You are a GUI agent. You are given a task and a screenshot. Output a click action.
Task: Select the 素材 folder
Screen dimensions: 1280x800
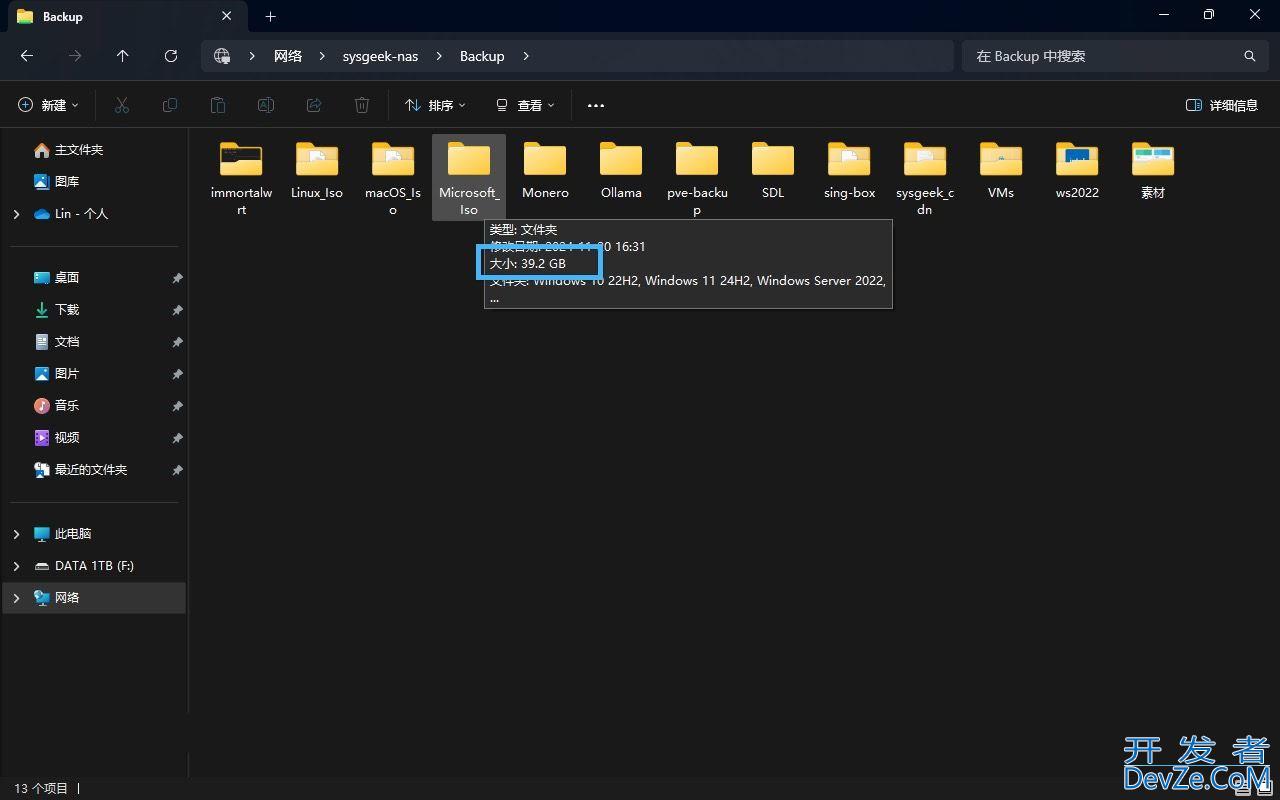1153,170
